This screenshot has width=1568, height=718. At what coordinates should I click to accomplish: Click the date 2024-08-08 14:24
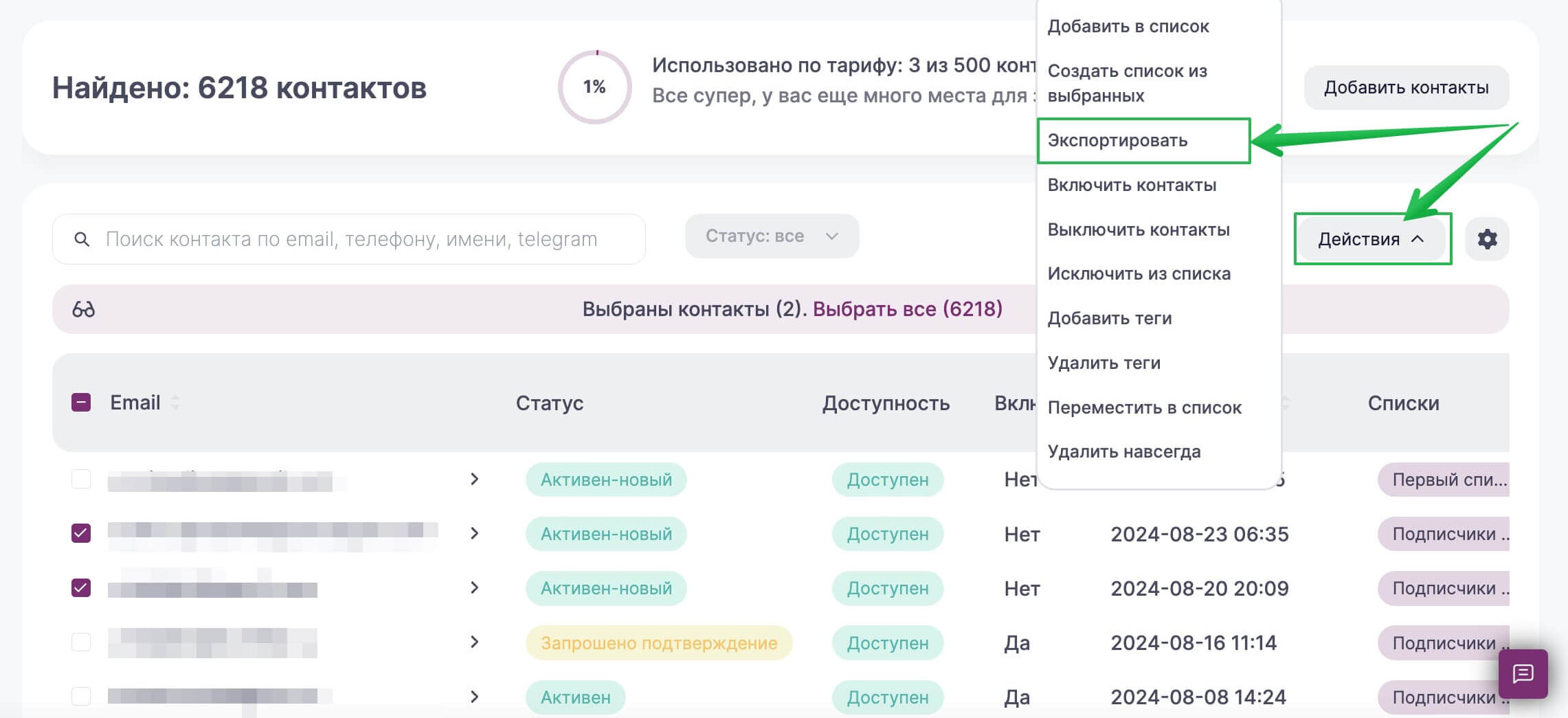coord(1198,697)
